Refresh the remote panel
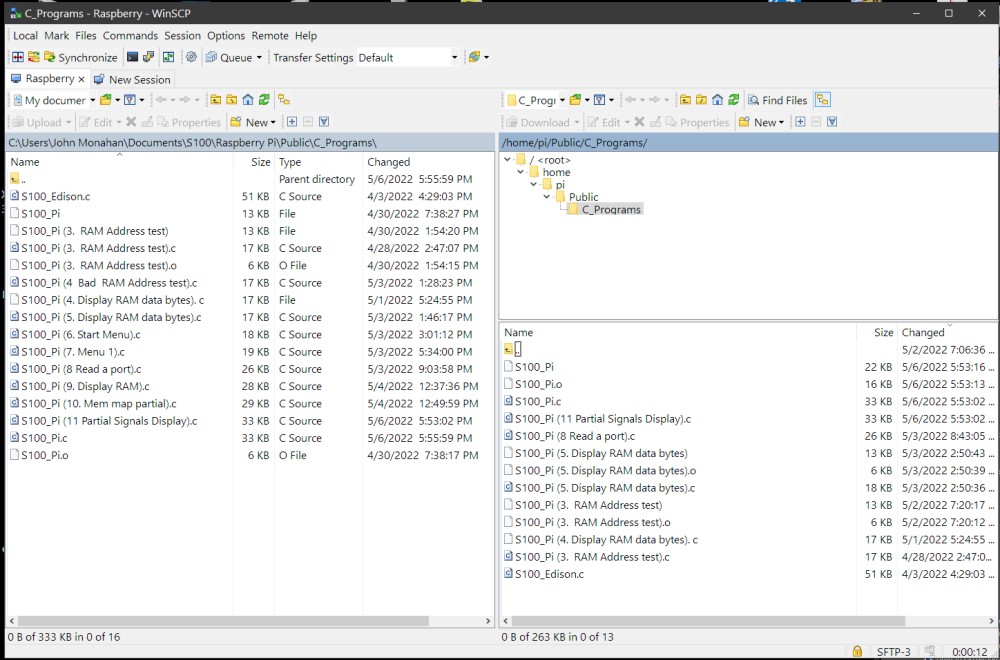Viewport: 1000px width, 660px height. (x=733, y=100)
